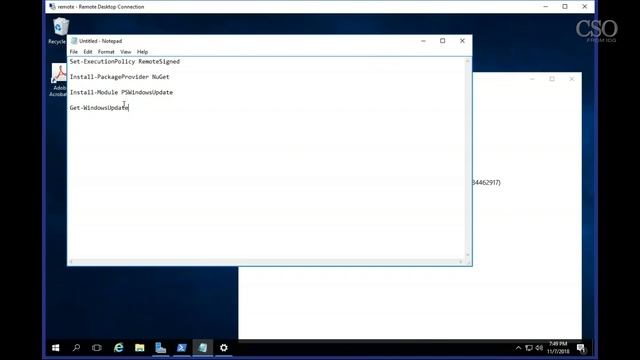Close the Remote Desktop Connection window
This screenshot has width=640, height=360.
[x=584, y=7]
